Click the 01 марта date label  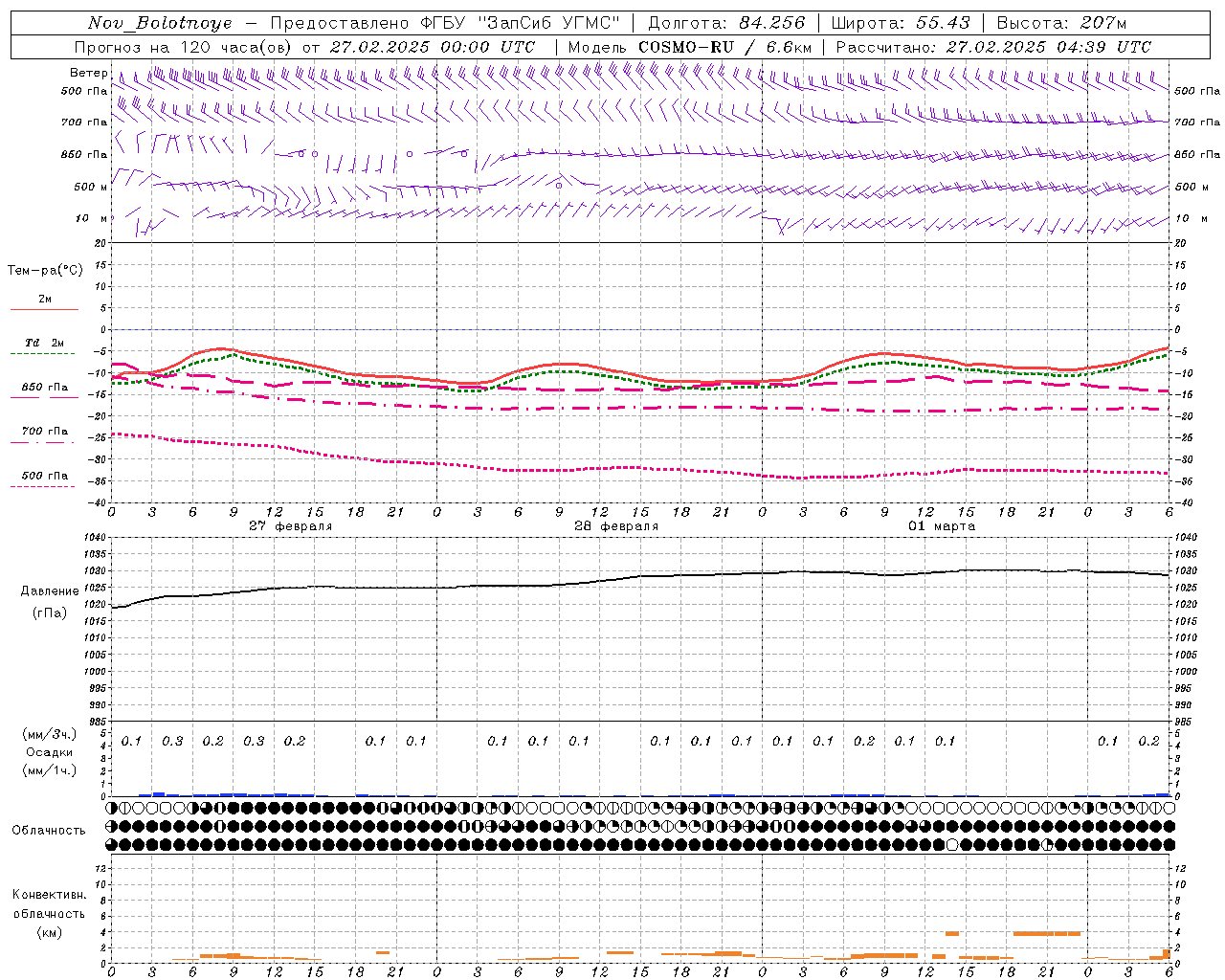(x=942, y=526)
